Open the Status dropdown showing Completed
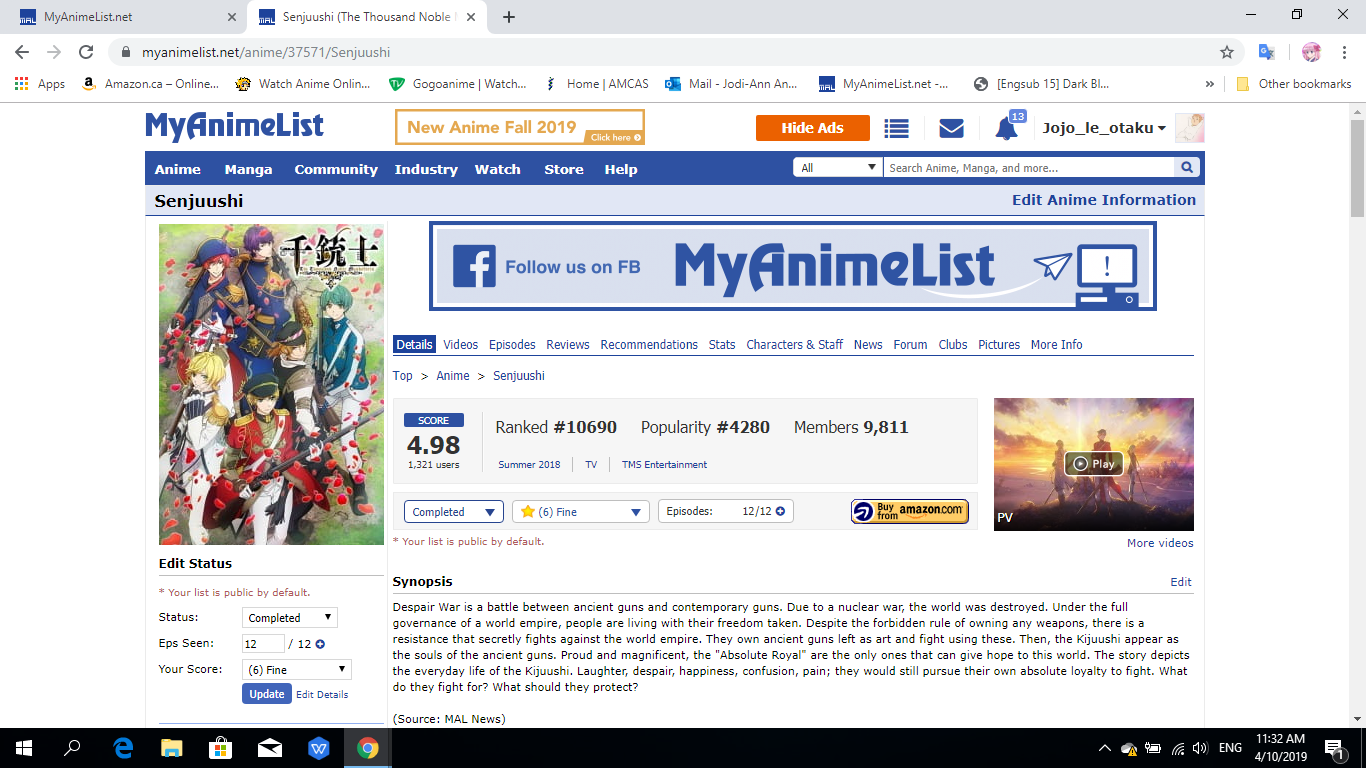1366x768 pixels. (453, 511)
